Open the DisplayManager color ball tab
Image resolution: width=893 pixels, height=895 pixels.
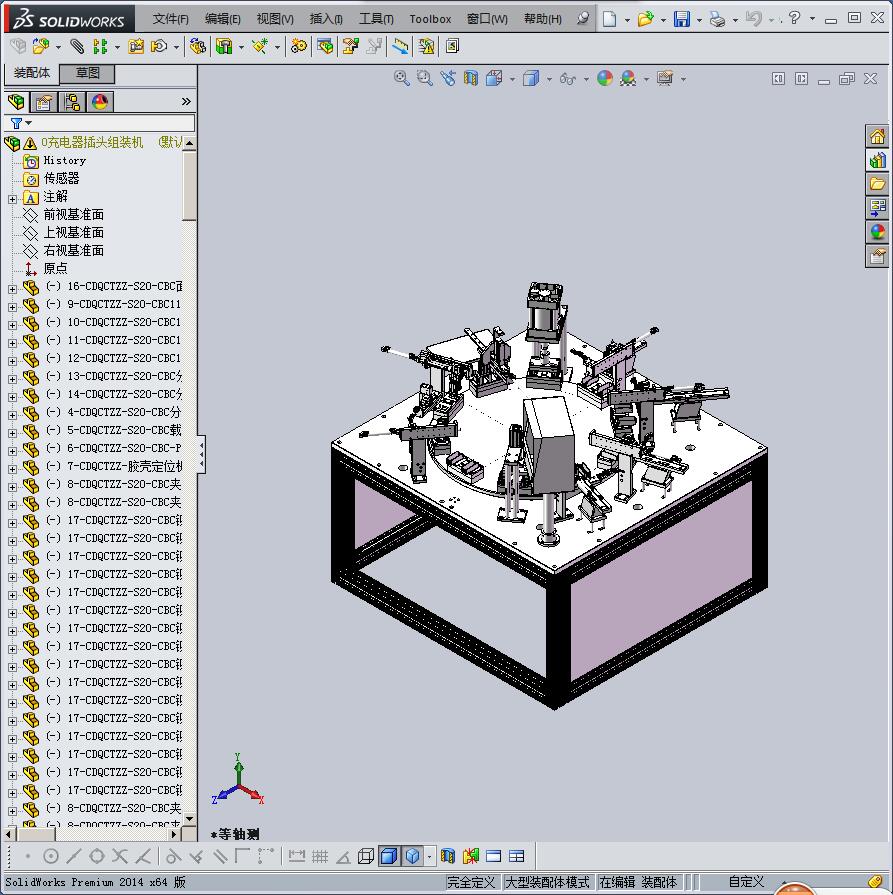point(100,102)
